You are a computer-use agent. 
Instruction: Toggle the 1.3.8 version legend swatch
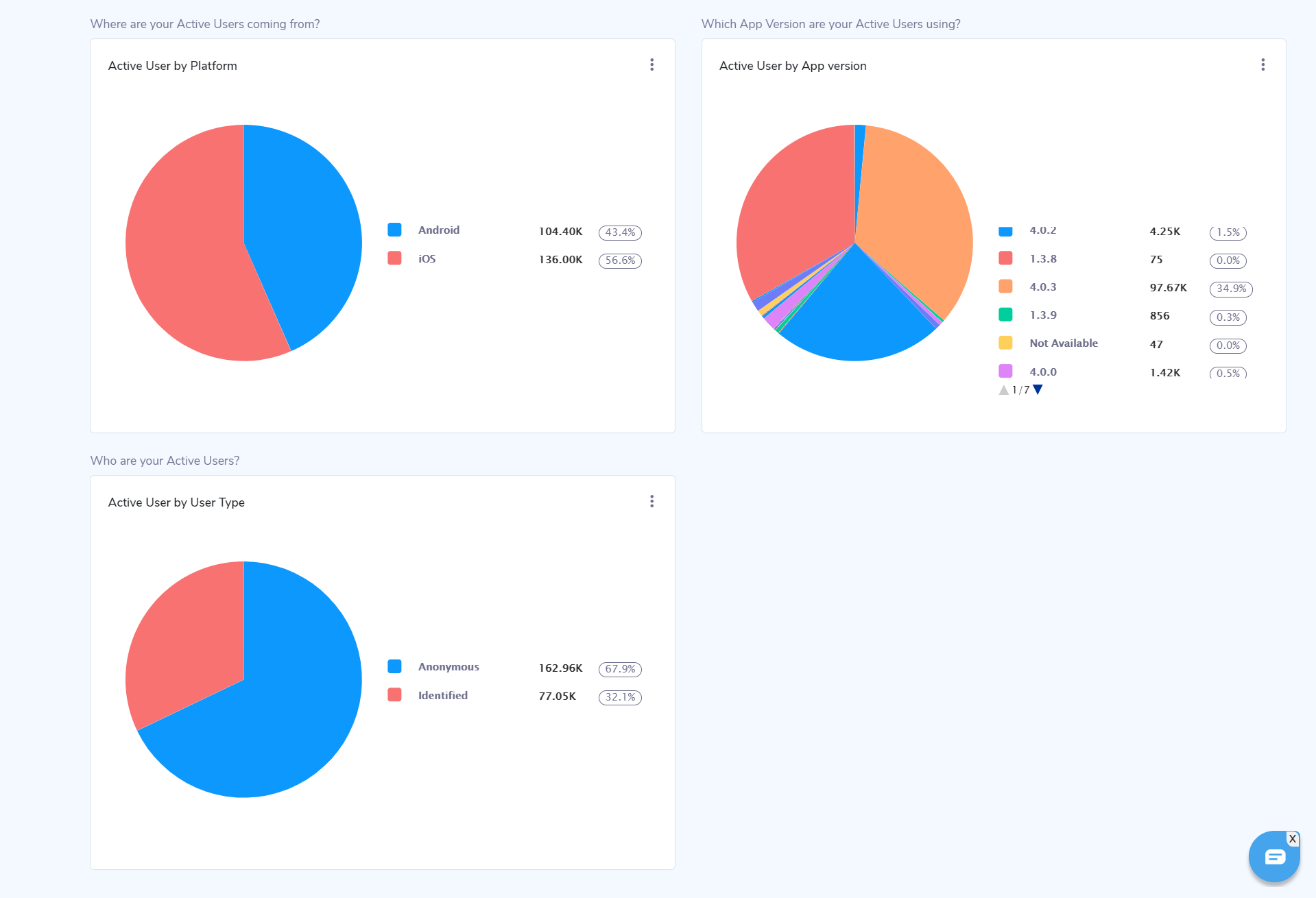coord(1005,258)
